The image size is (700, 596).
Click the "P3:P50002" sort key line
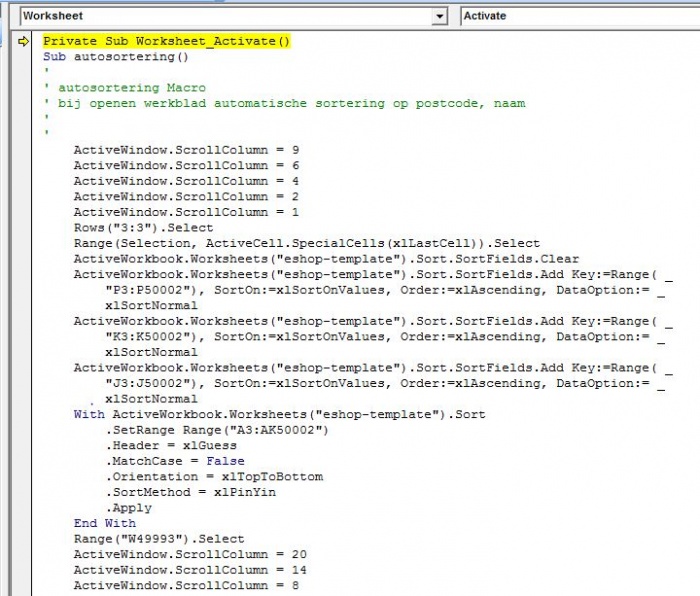click(x=386, y=290)
